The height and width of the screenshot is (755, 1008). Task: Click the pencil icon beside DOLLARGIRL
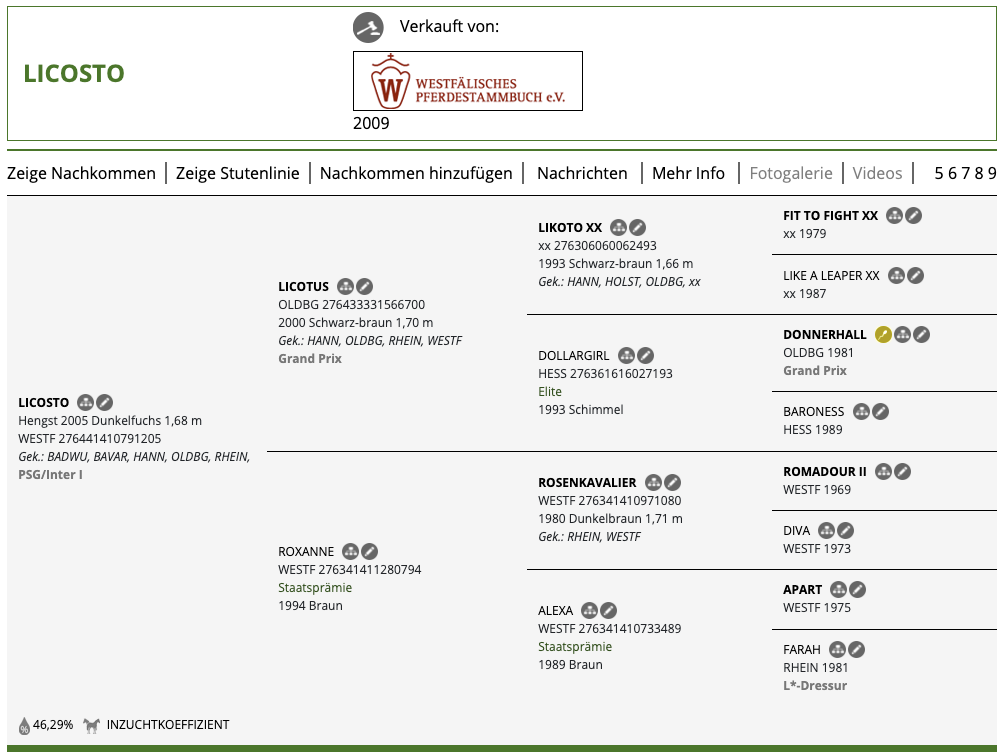(646, 355)
